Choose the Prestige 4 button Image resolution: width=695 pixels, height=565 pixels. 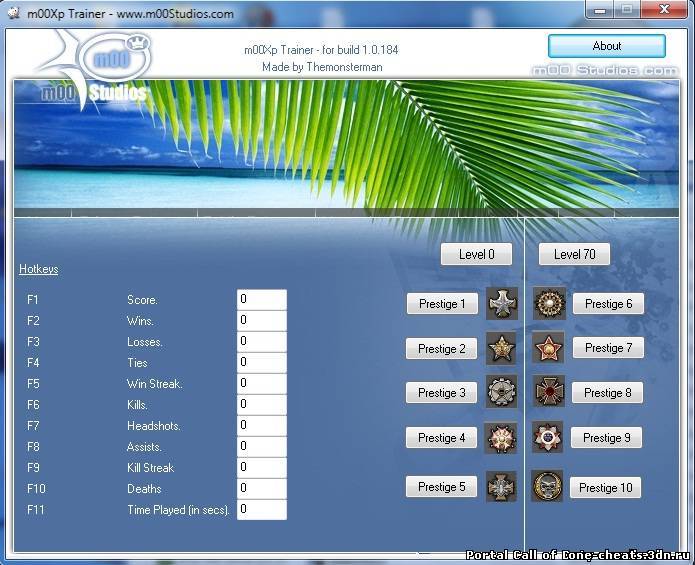pyautogui.click(x=441, y=438)
